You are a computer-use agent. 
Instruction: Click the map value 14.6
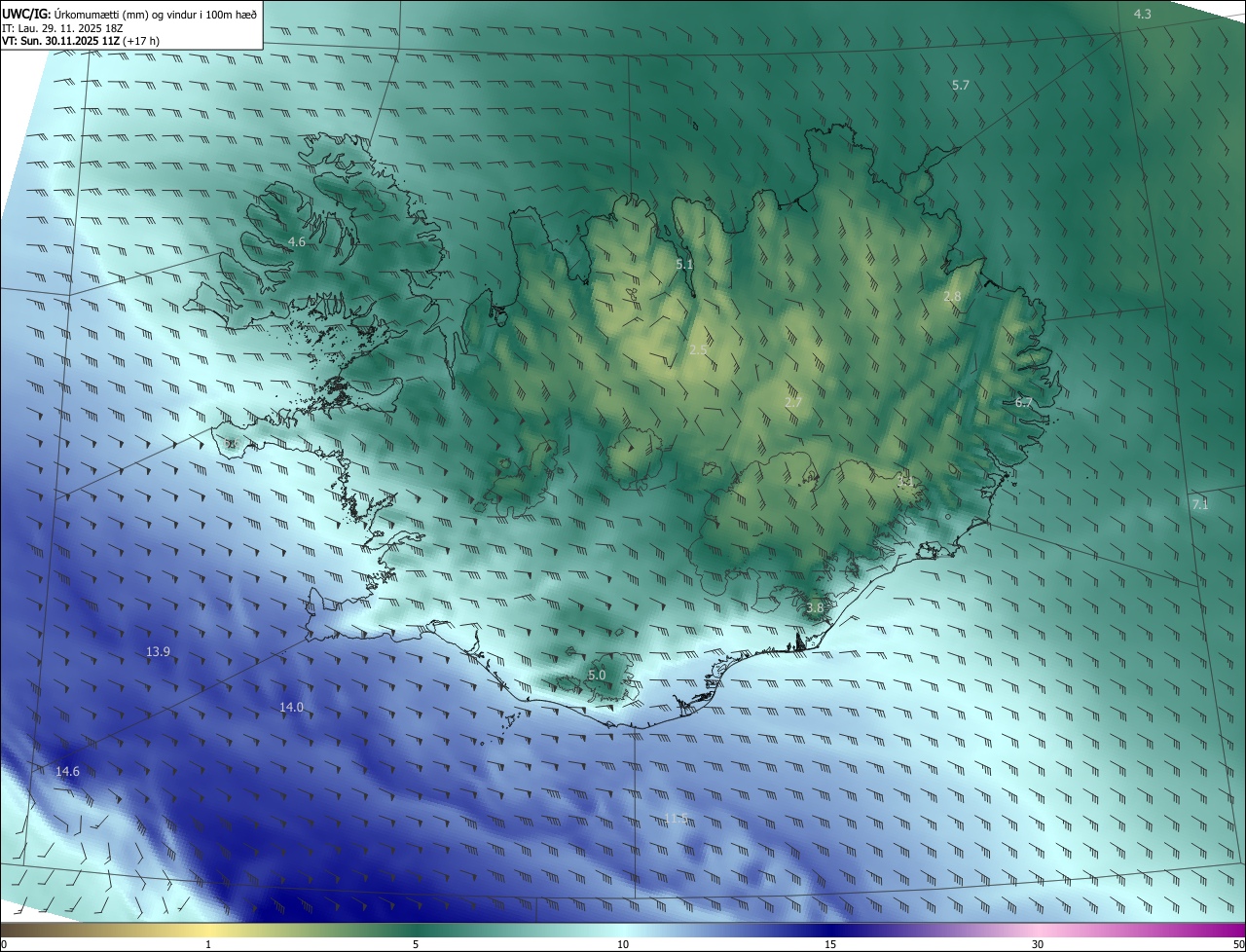pos(67,771)
